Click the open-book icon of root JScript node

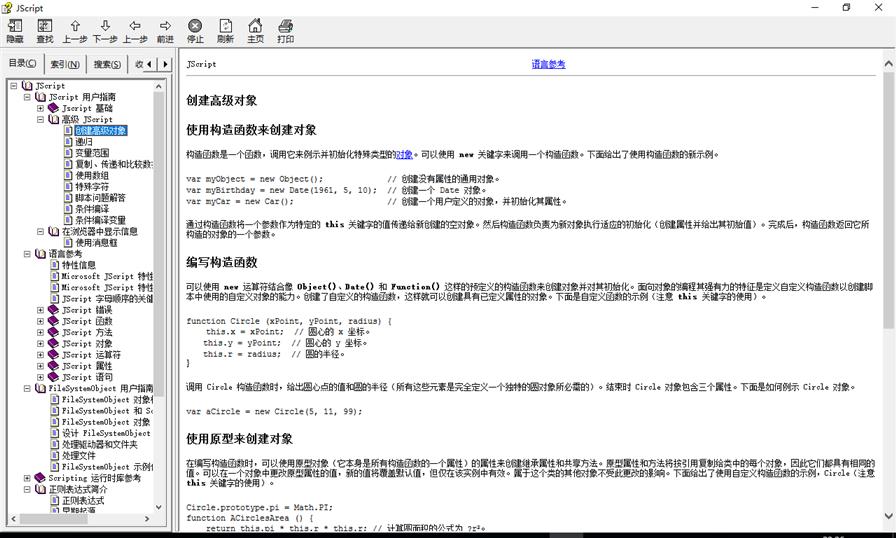pos(27,86)
